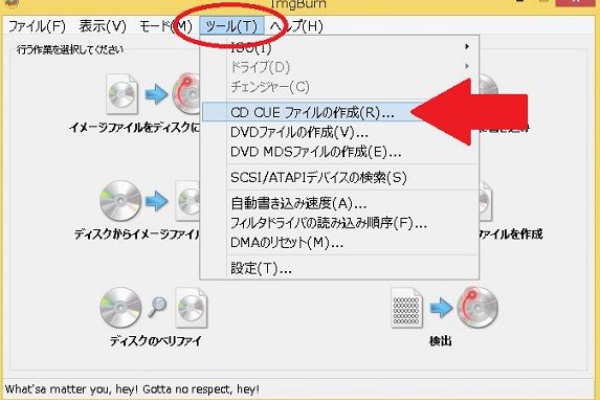This screenshot has width=600, height=400.
Task: Open the ヘルプ(H) menu
Action: [296, 26]
